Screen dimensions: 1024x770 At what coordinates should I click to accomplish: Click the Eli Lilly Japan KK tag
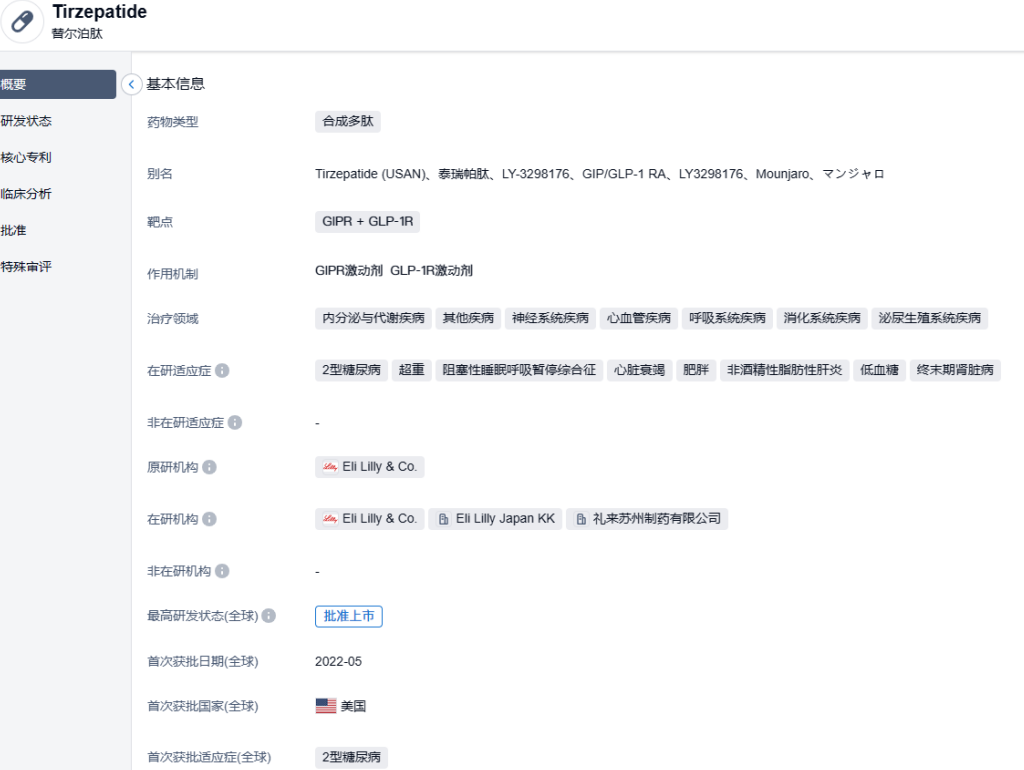coord(495,519)
